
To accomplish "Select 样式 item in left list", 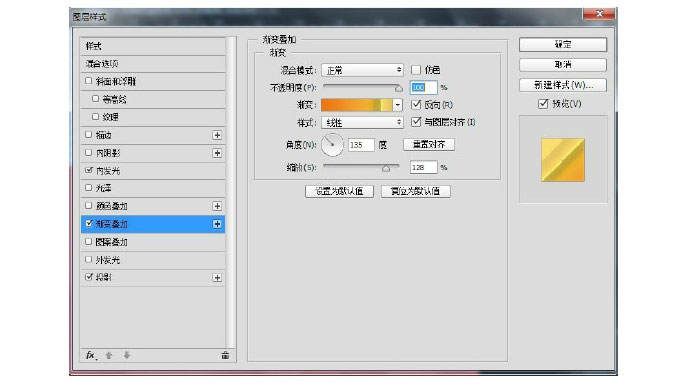I will coord(153,46).
